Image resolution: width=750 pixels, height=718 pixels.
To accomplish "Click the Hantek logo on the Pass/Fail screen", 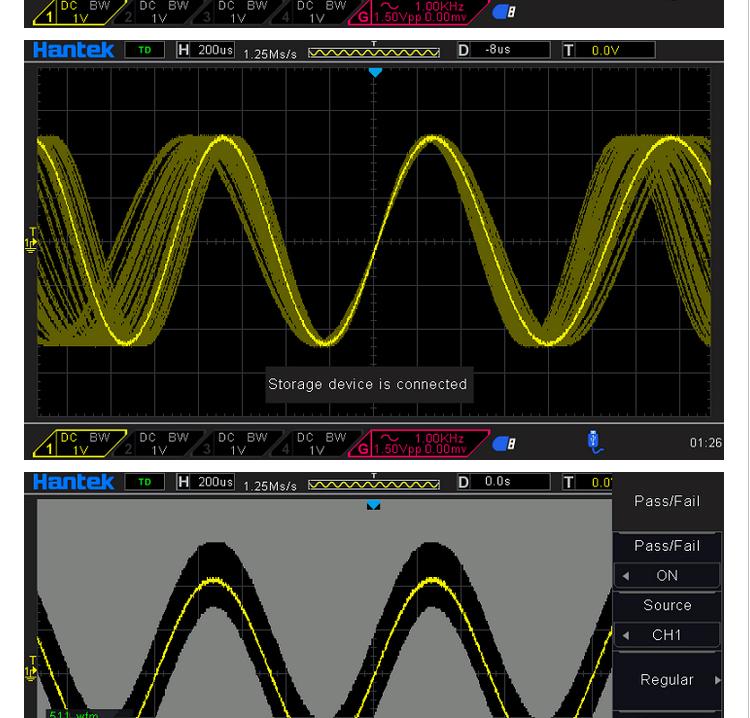I will pyautogui.click(x=73, y=482).
